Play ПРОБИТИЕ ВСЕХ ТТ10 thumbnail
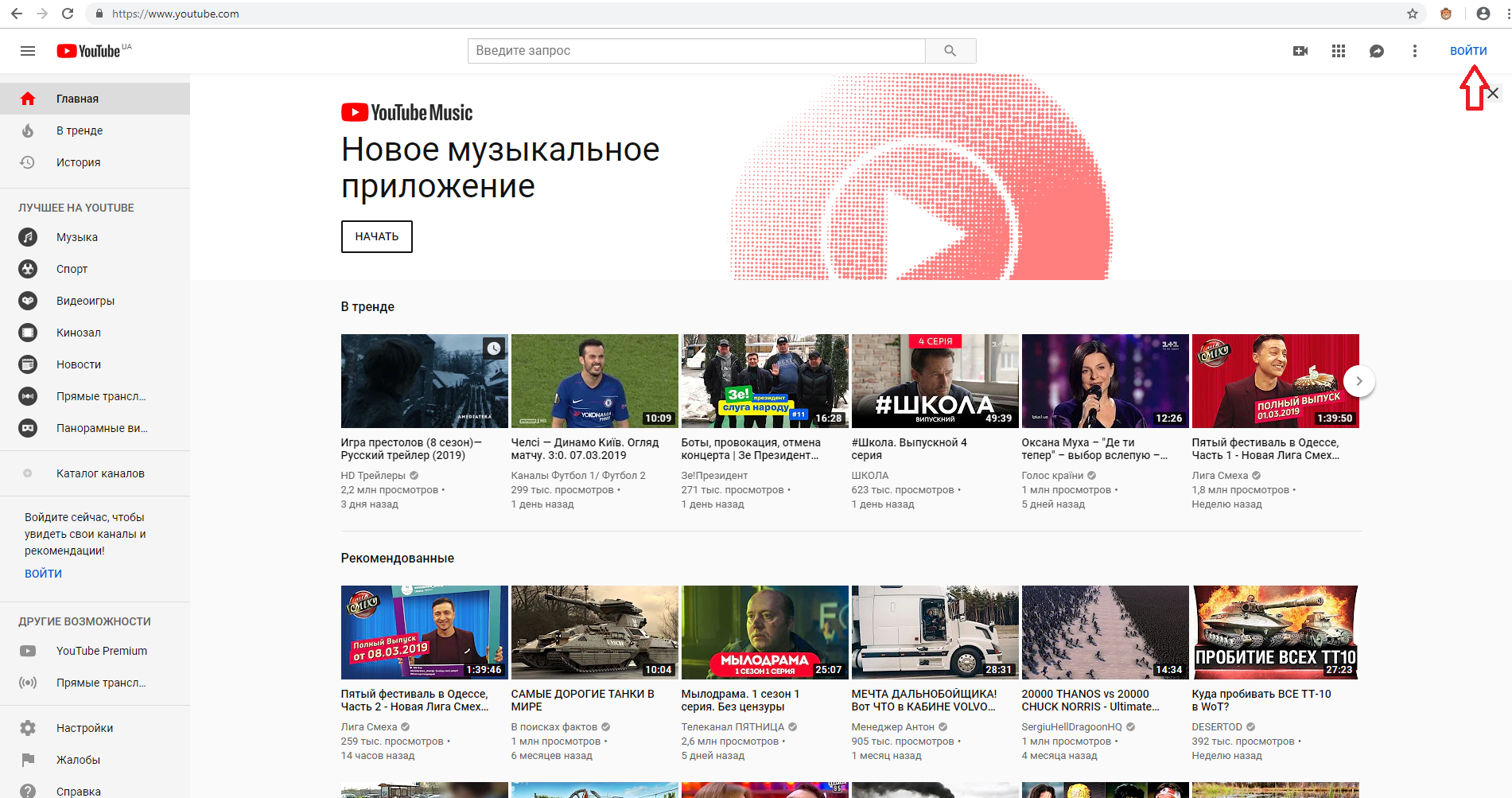Image resolution: width=1512 pixels, height=798 pixels. [1276, 633]
